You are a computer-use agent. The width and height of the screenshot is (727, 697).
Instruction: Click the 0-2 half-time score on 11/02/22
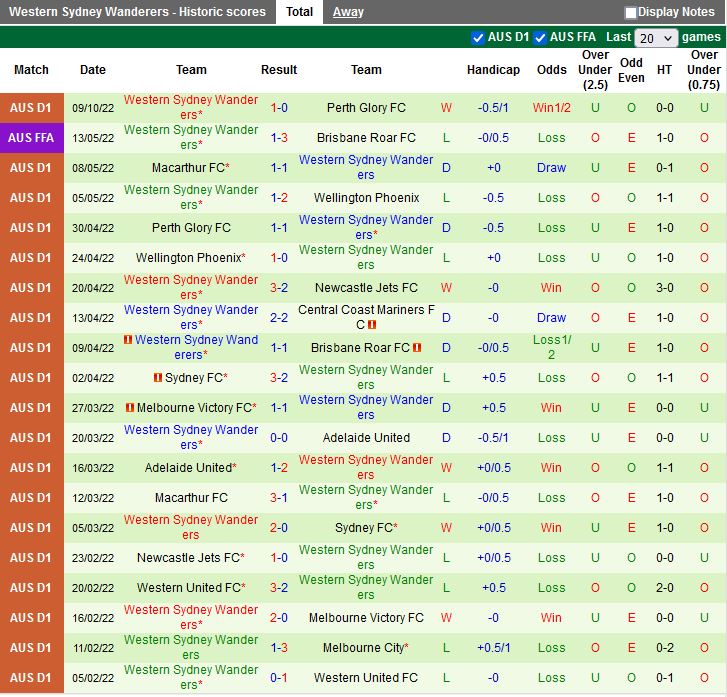point(664,647)
